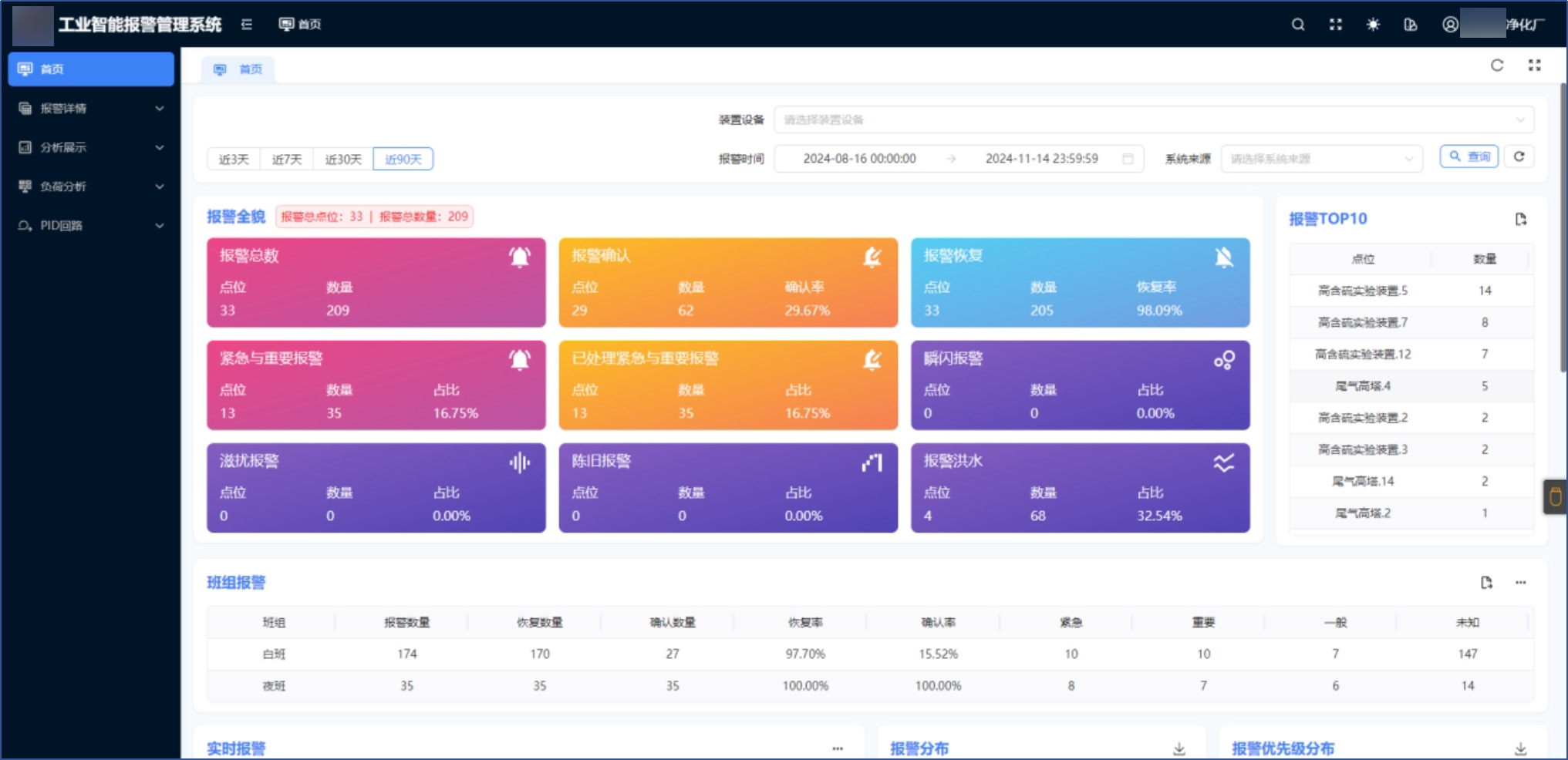Go to 首页 in the sidebar
The image size is (1568, 760).
pyautogui.click(x=91, y=69)
